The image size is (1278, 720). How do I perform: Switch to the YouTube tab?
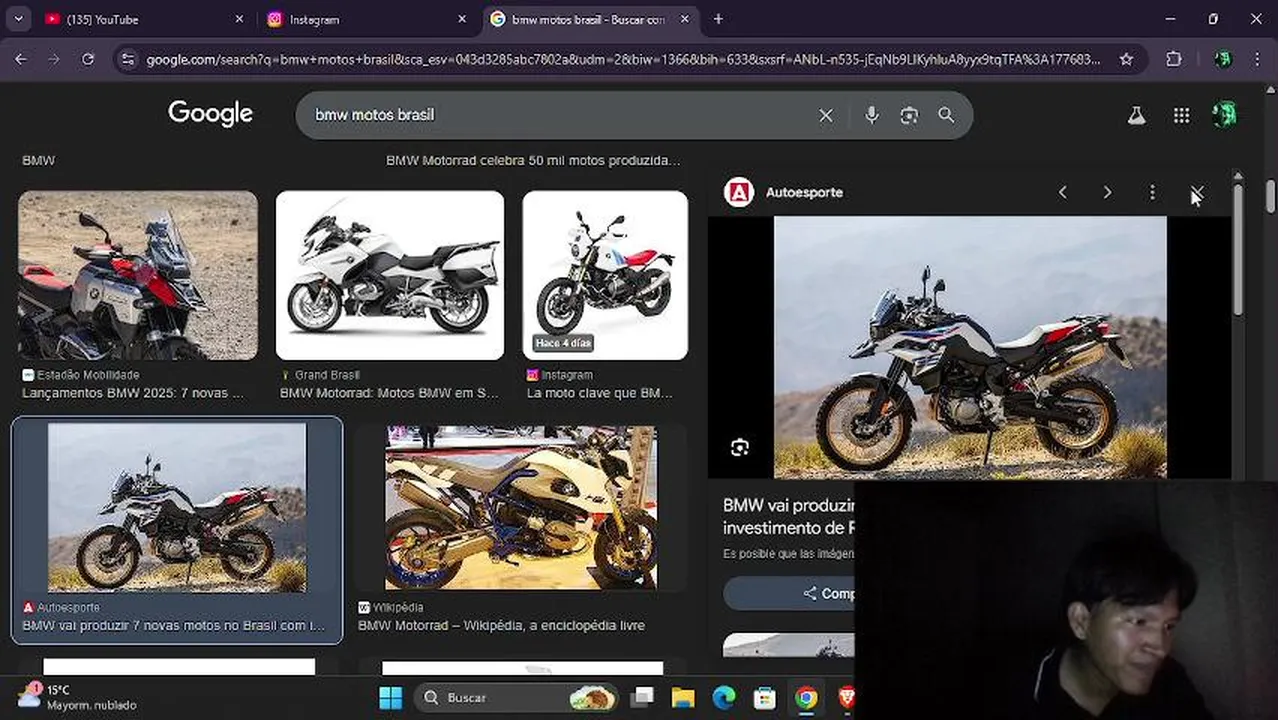point(140,19)
